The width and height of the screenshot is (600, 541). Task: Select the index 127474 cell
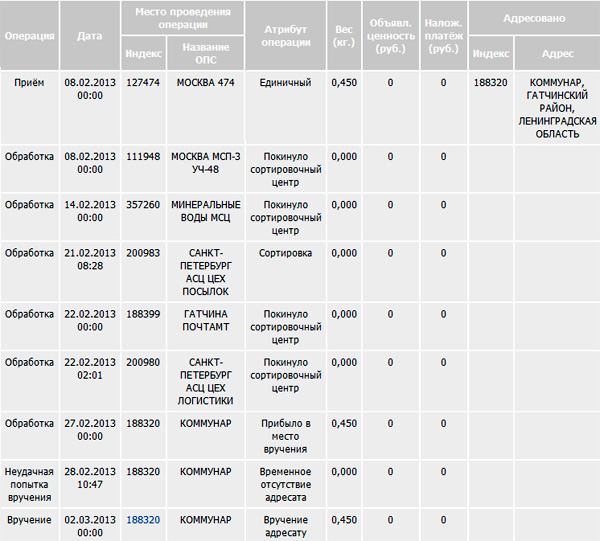point(143,83)
